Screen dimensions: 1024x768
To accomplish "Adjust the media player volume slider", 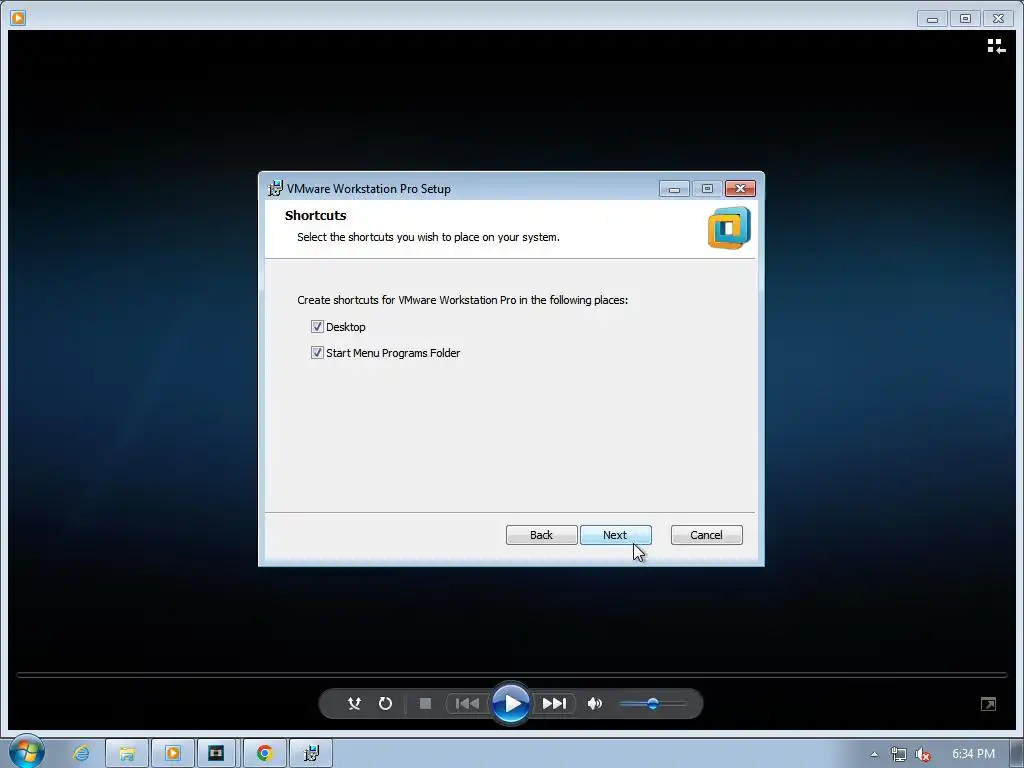I will click(x=653, y=703).
